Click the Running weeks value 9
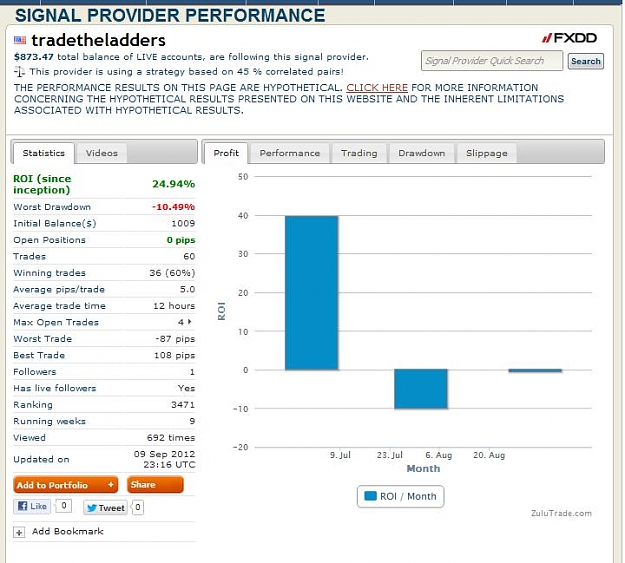The image size is (625, 563). (x=192, y=421)
